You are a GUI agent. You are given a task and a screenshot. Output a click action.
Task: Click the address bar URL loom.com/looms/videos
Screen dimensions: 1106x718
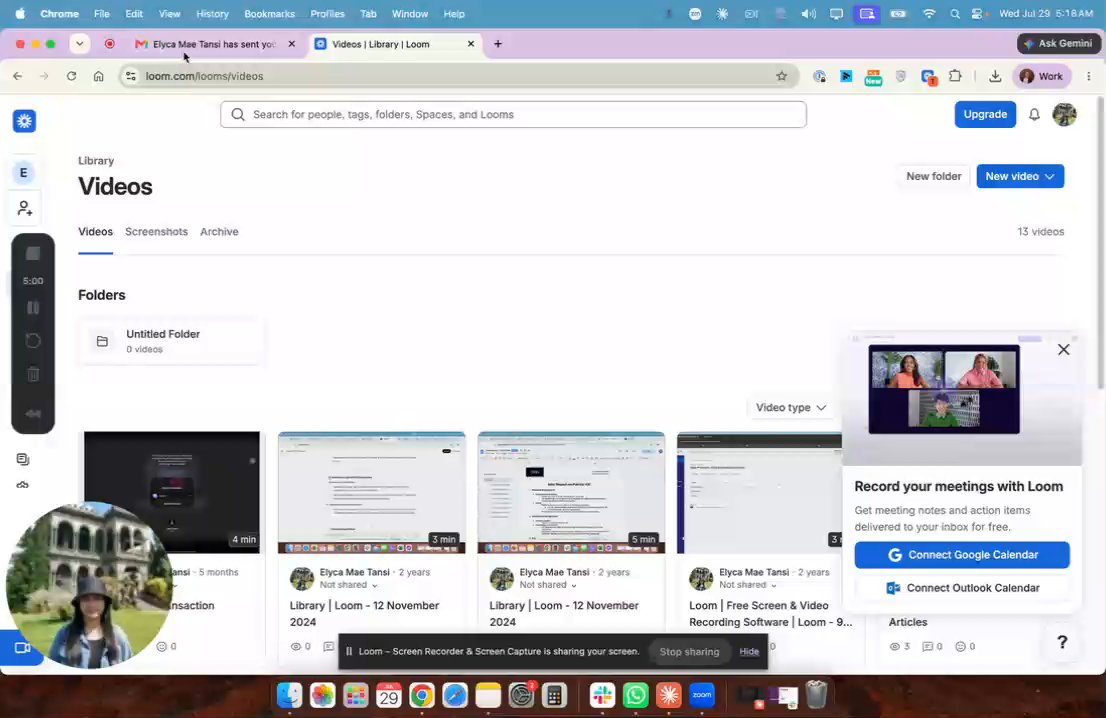(x=205, y=76)
